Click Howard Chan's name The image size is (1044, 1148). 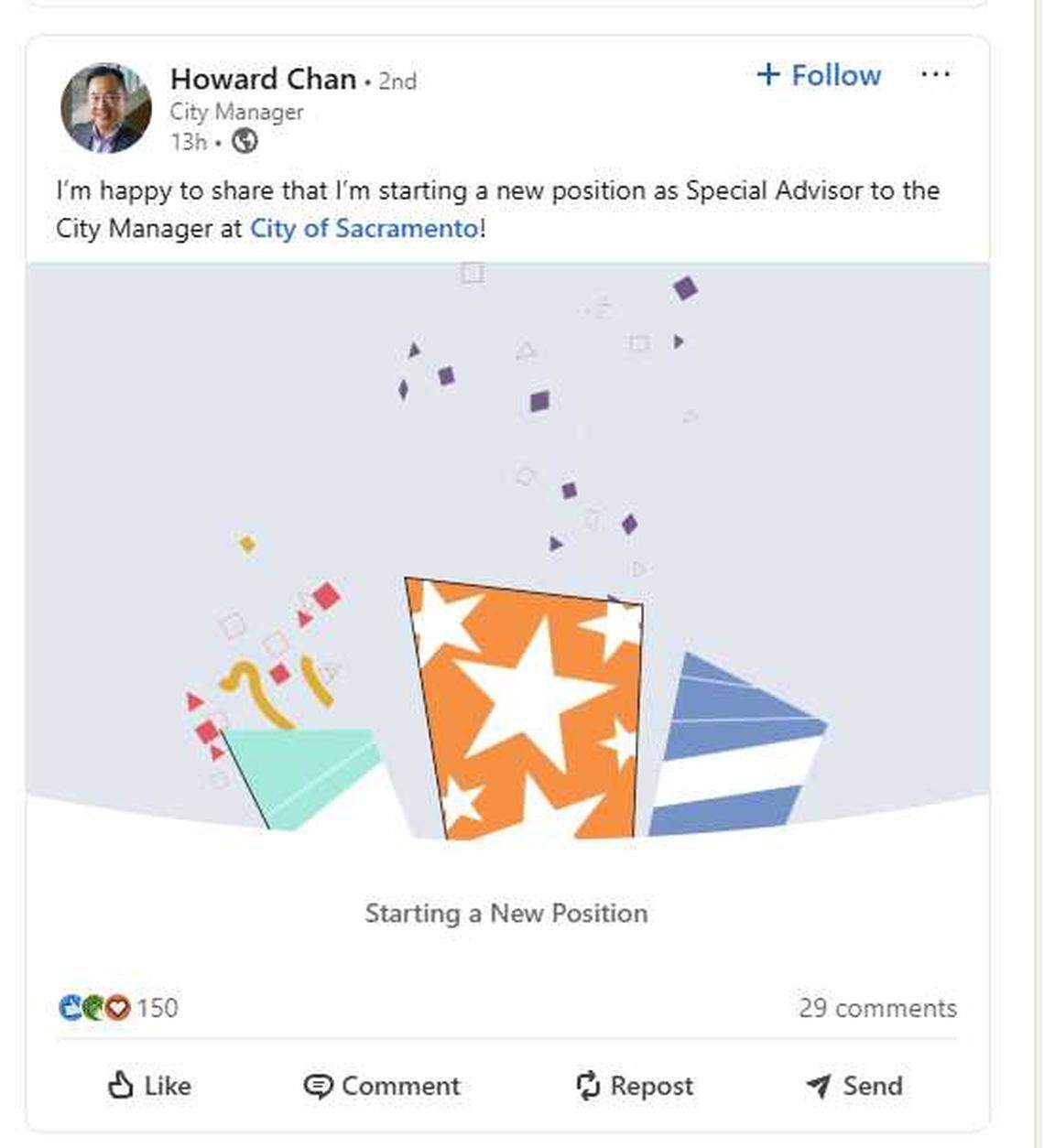[264, 80]
